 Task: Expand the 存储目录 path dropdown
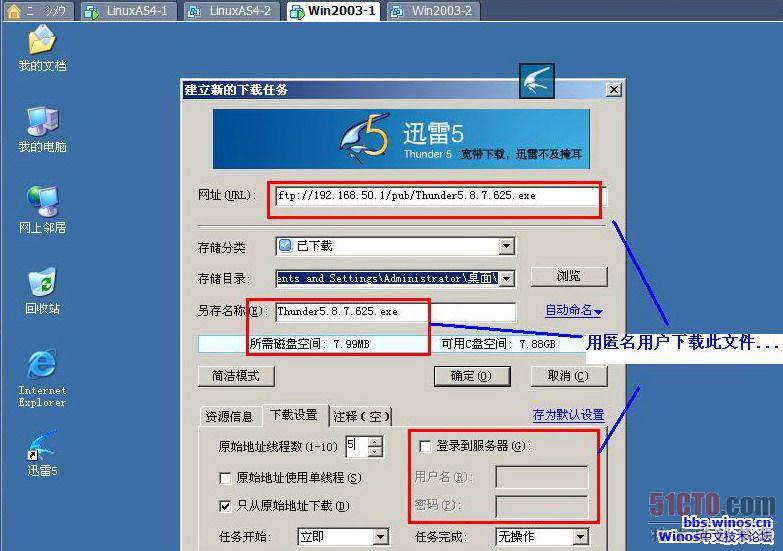(x=506, y=278)
